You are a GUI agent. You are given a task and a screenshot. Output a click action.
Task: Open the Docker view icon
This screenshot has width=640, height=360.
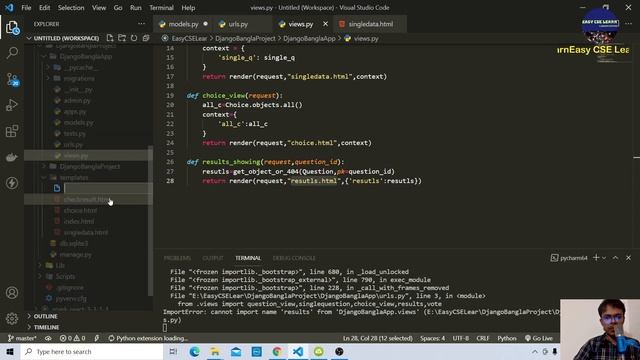tap(12, 157)
